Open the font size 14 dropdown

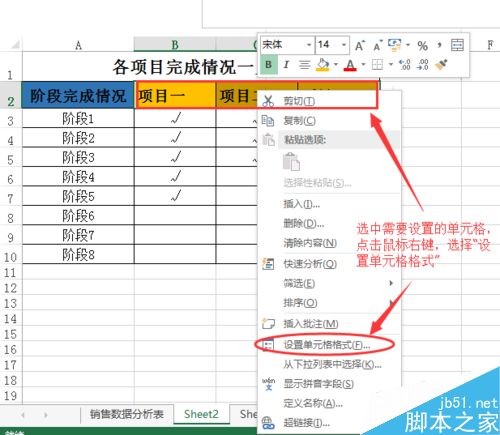pyautogui.click(x=343, y=45)
